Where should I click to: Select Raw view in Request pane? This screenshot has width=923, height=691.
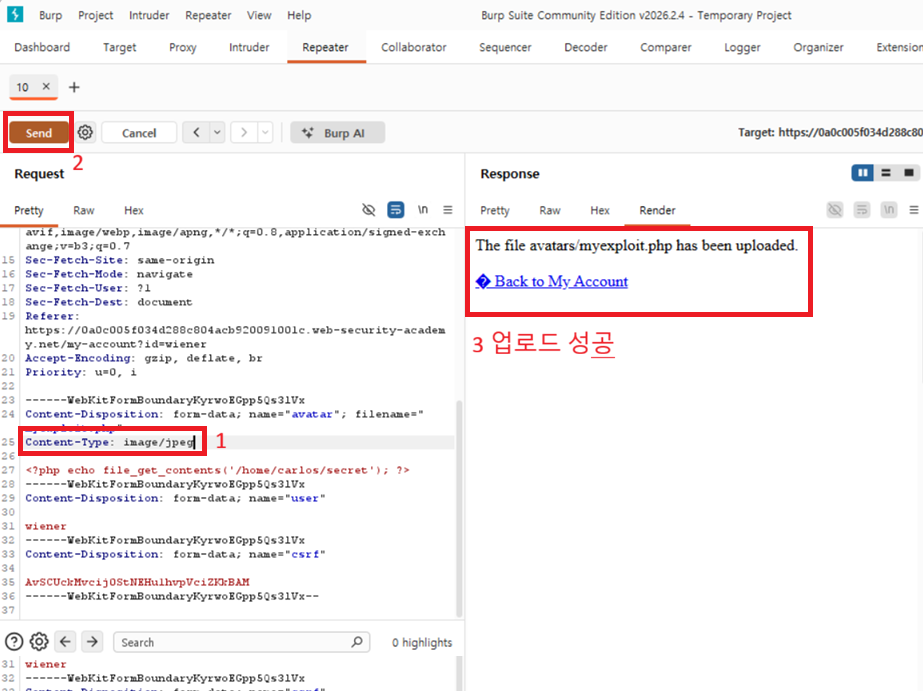tap(84, 210)
